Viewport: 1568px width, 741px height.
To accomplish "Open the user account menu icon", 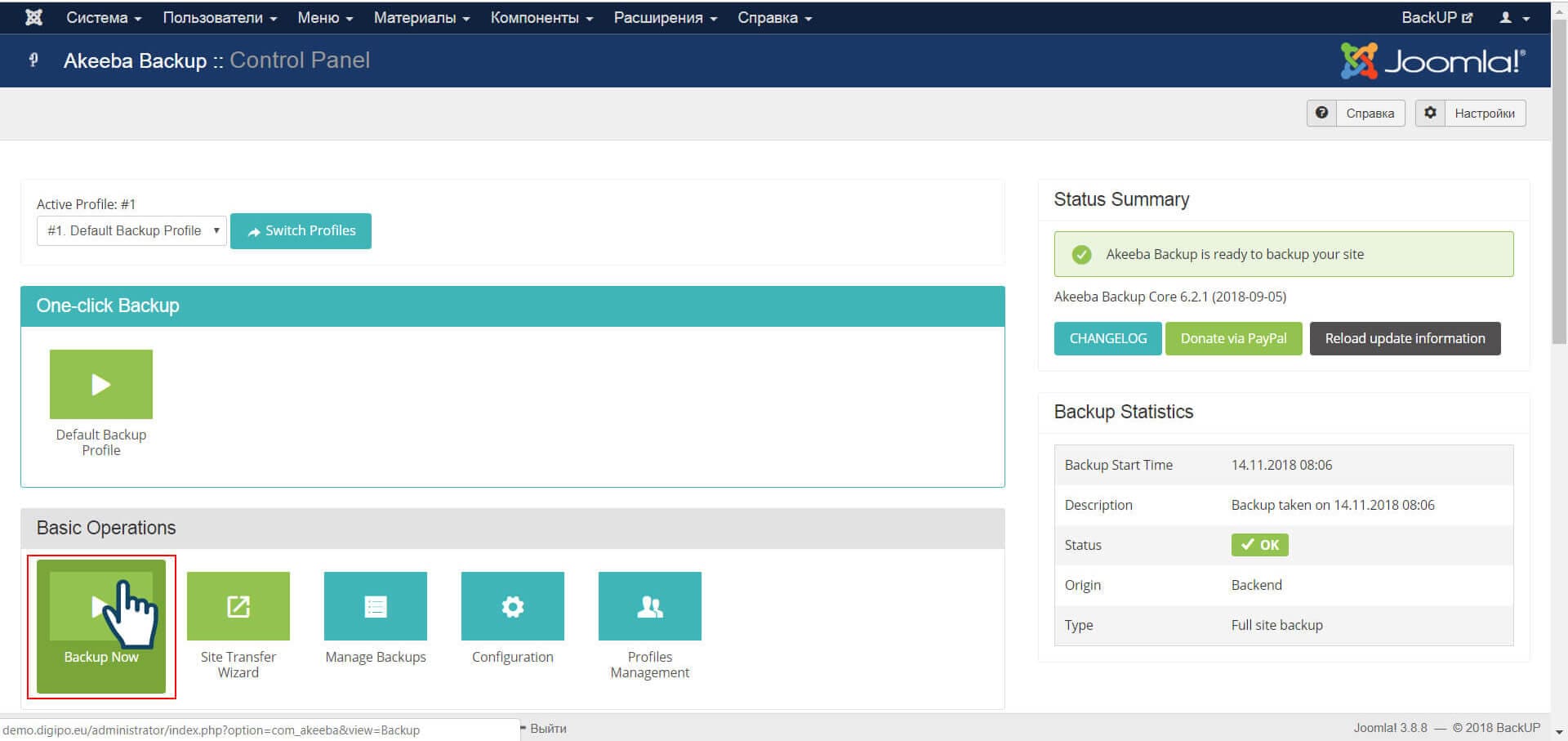I will [x=1513, y=17].
